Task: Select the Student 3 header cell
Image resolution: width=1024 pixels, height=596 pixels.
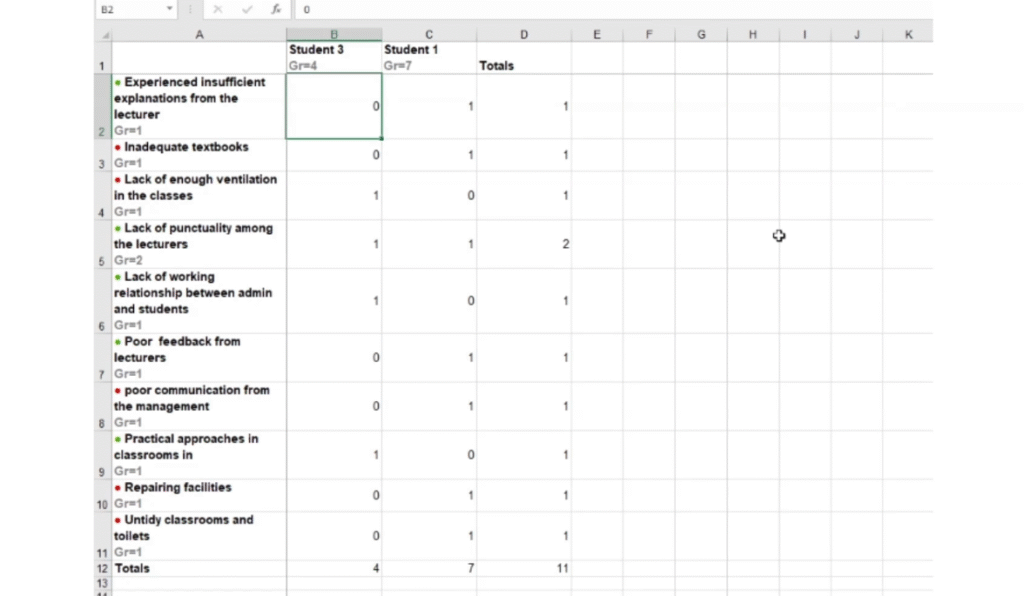Action: click(333, 57)
